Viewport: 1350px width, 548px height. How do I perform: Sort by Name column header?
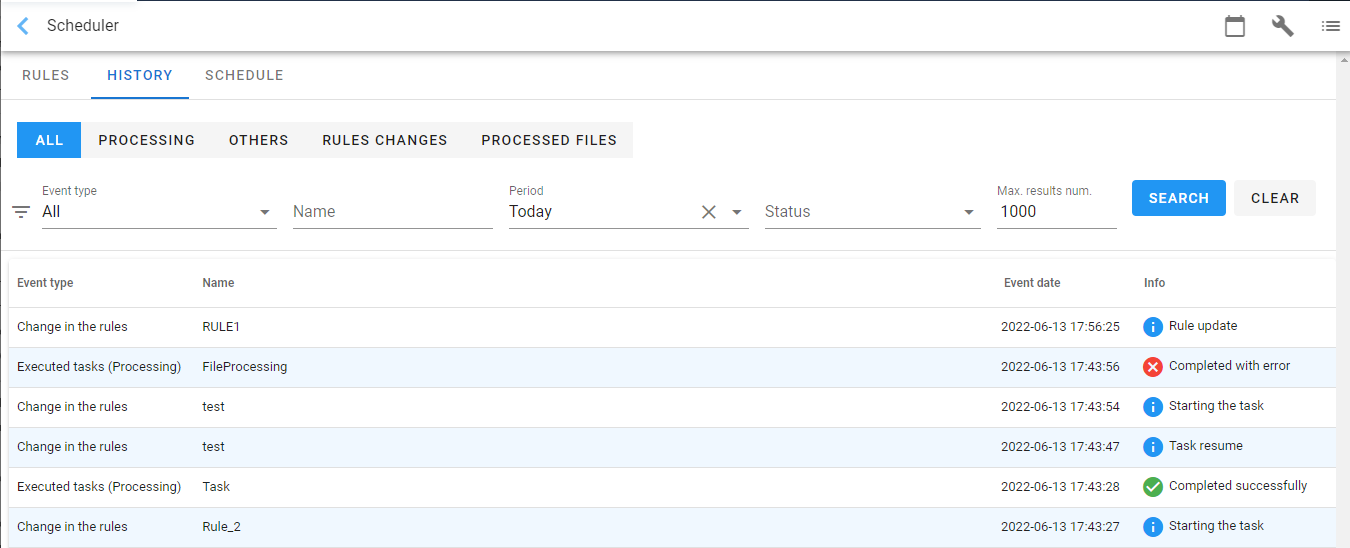[x=218, y=283]
